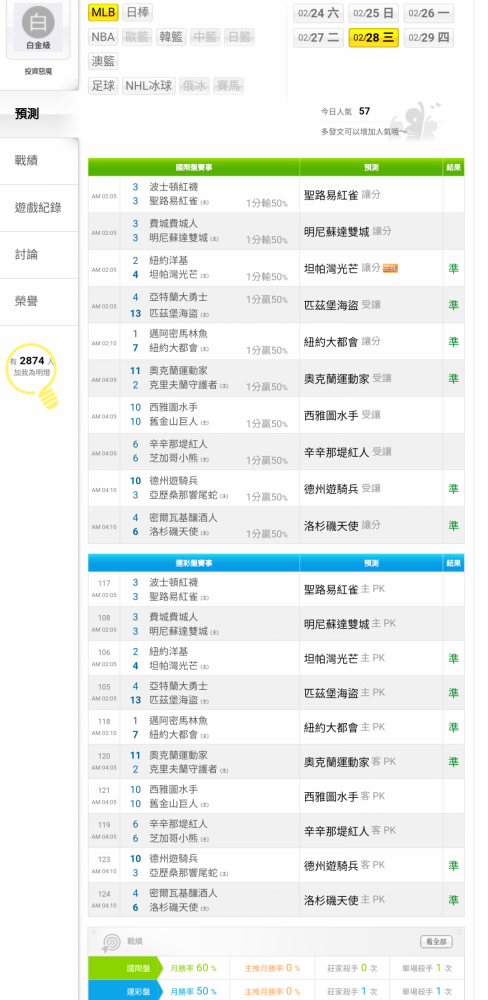488x1000 pixels.
Task: Open the 遊戲紀錄 sidebar section
Action: pos(40,208)
